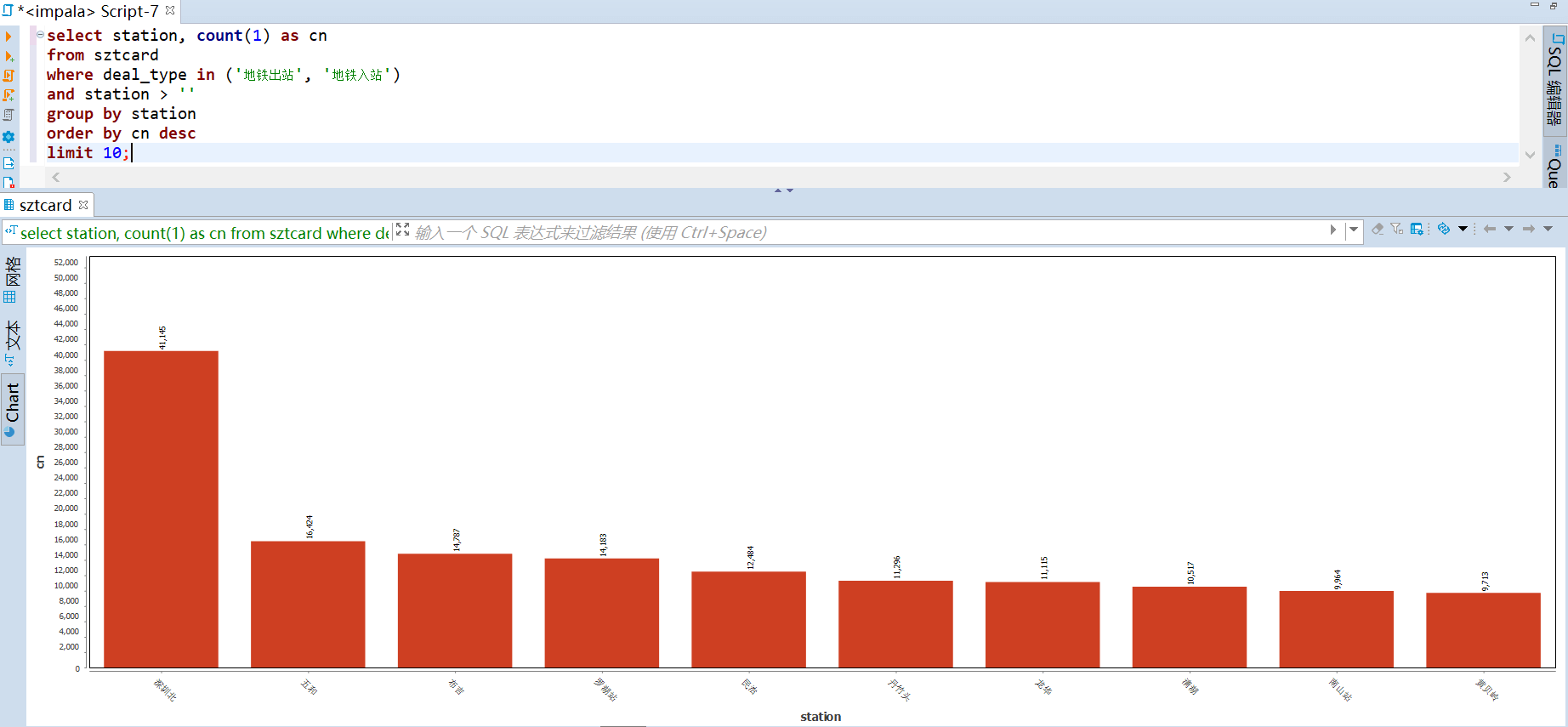Click the 'from sztcard' line in editor
Screen dimensions: 1568x727
click(102, 55)
